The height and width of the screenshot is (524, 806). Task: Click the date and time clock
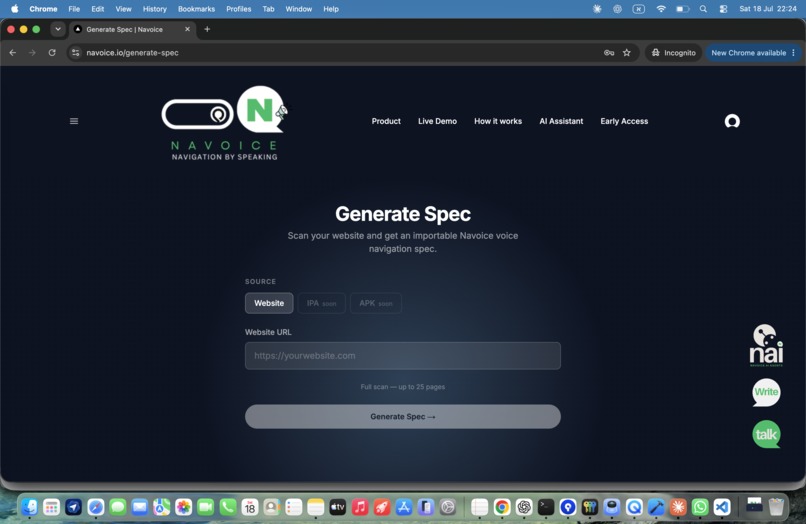pyautogui.click(x=768, y=9)
